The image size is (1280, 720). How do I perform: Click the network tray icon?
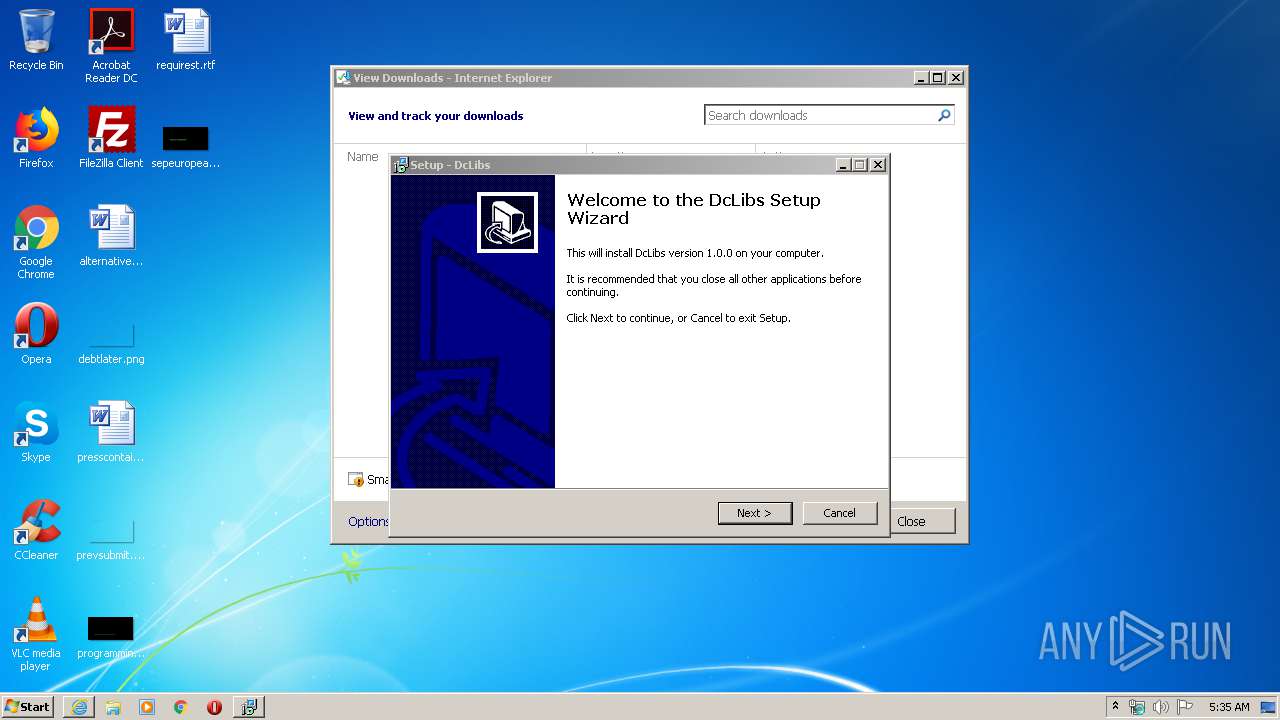tap(1137, 707)
